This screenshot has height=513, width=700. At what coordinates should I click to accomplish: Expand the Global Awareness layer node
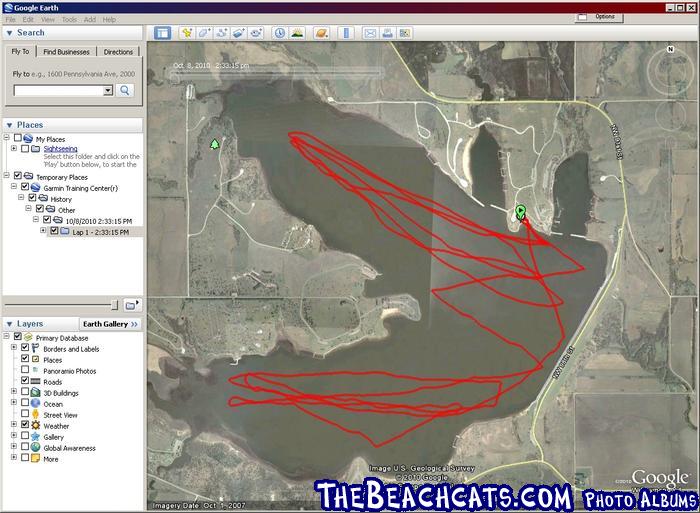click(x=14, y=446)
